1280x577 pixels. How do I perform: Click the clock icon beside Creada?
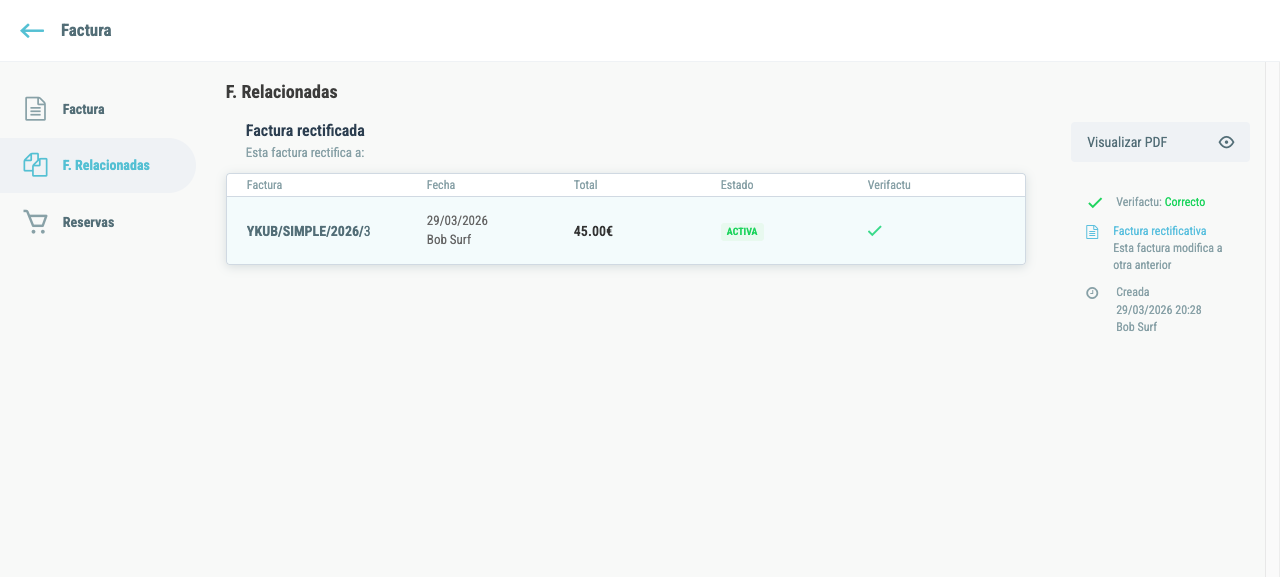pyautogui.click(x=1092, y=293)
